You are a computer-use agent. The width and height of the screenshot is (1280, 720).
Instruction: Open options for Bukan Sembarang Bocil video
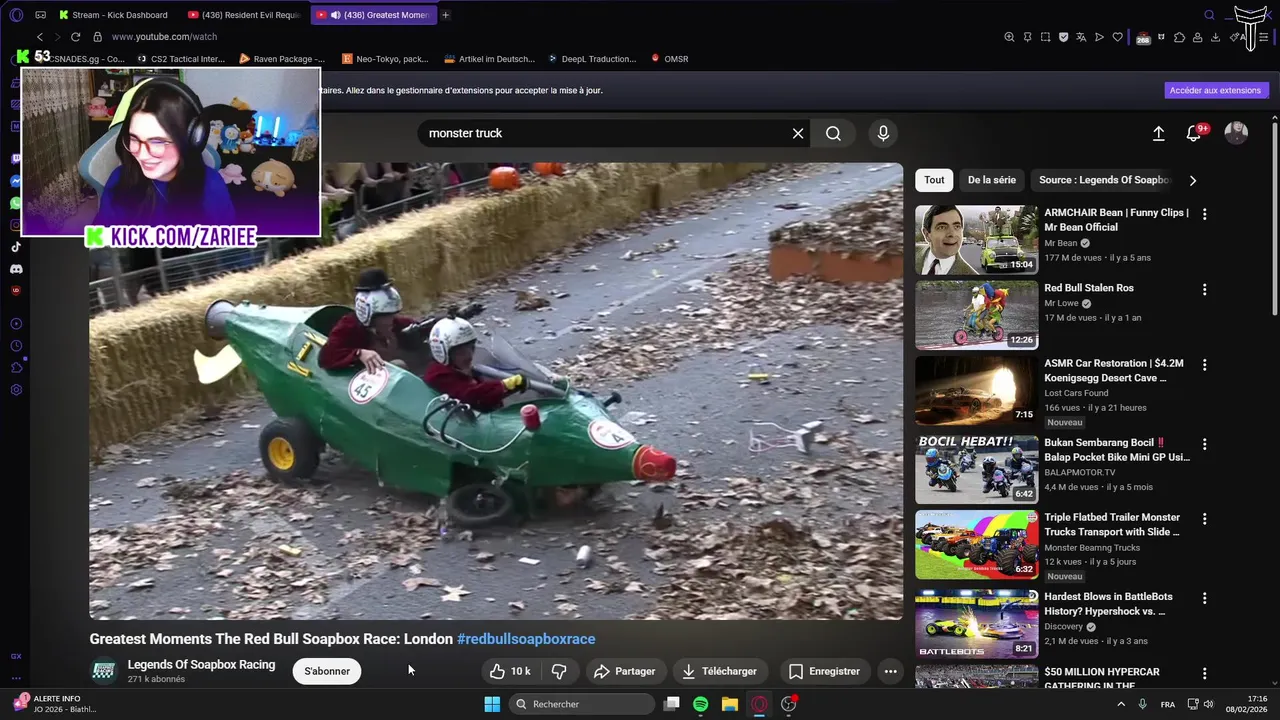[x=1204, y=444]
